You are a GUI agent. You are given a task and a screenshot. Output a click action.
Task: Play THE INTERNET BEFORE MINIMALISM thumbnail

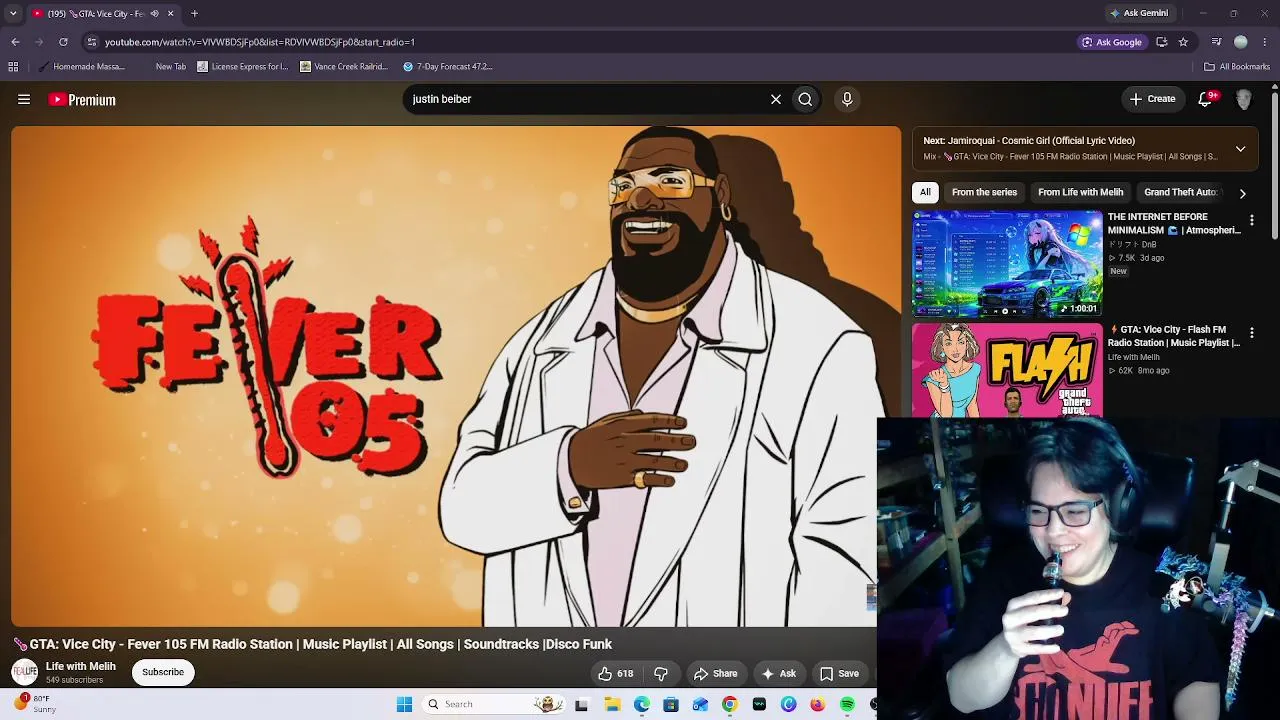1007,263
